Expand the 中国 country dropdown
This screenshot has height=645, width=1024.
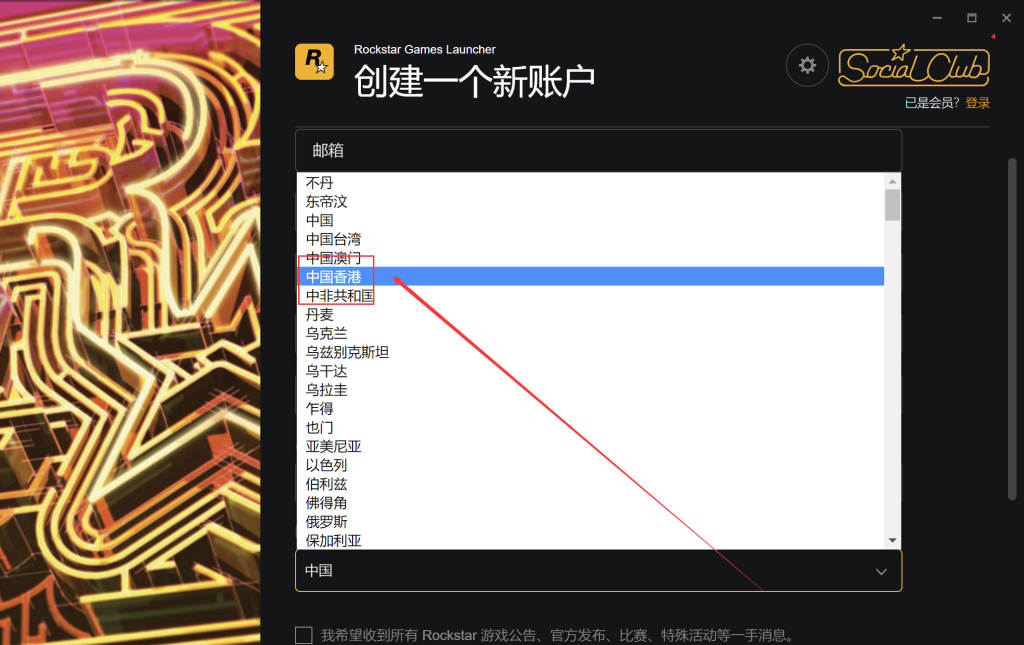[598, 571]
